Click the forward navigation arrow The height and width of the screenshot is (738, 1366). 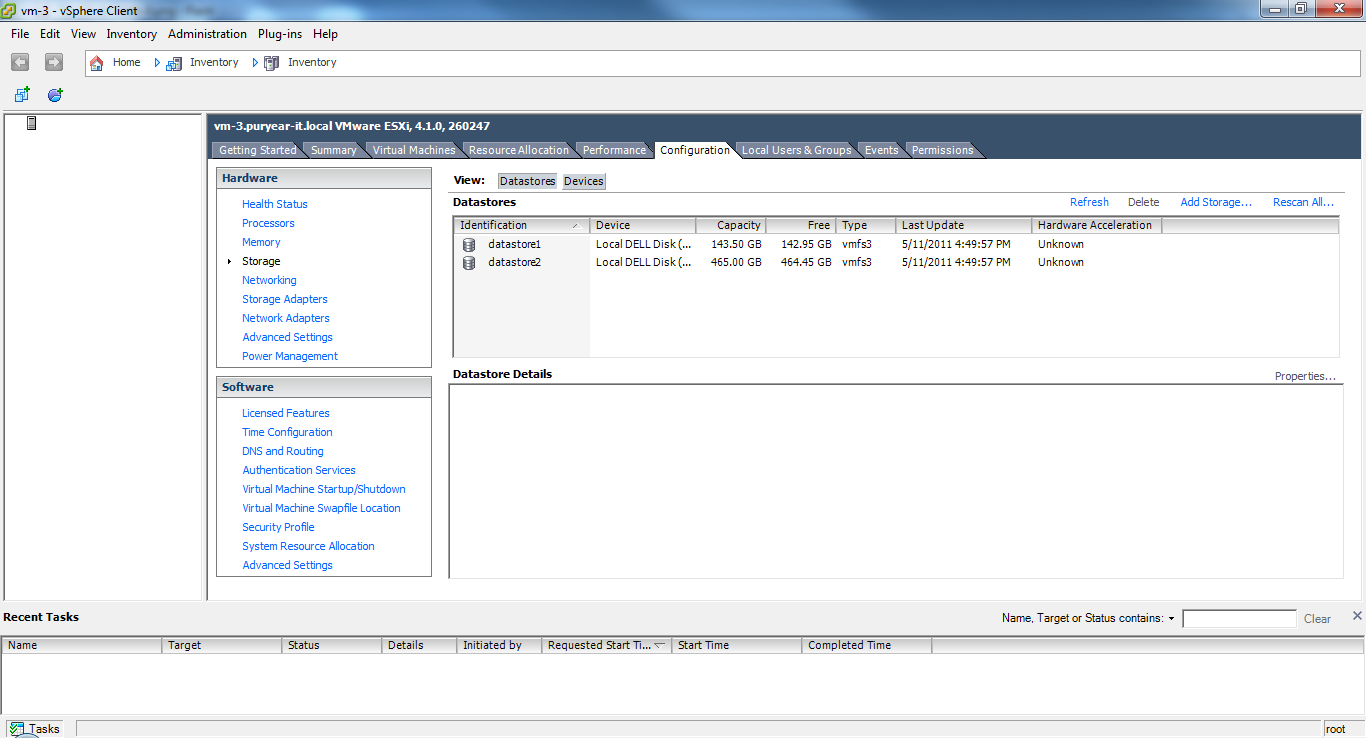(54, 62)
